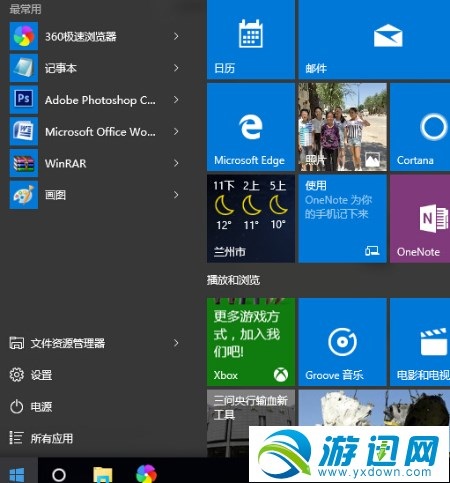Image resolution: width=450 pixels, height=483 pixels.
Task: Open the Microsoft Office Word icon
Action: pyautogui.click(x=24, y=131)
